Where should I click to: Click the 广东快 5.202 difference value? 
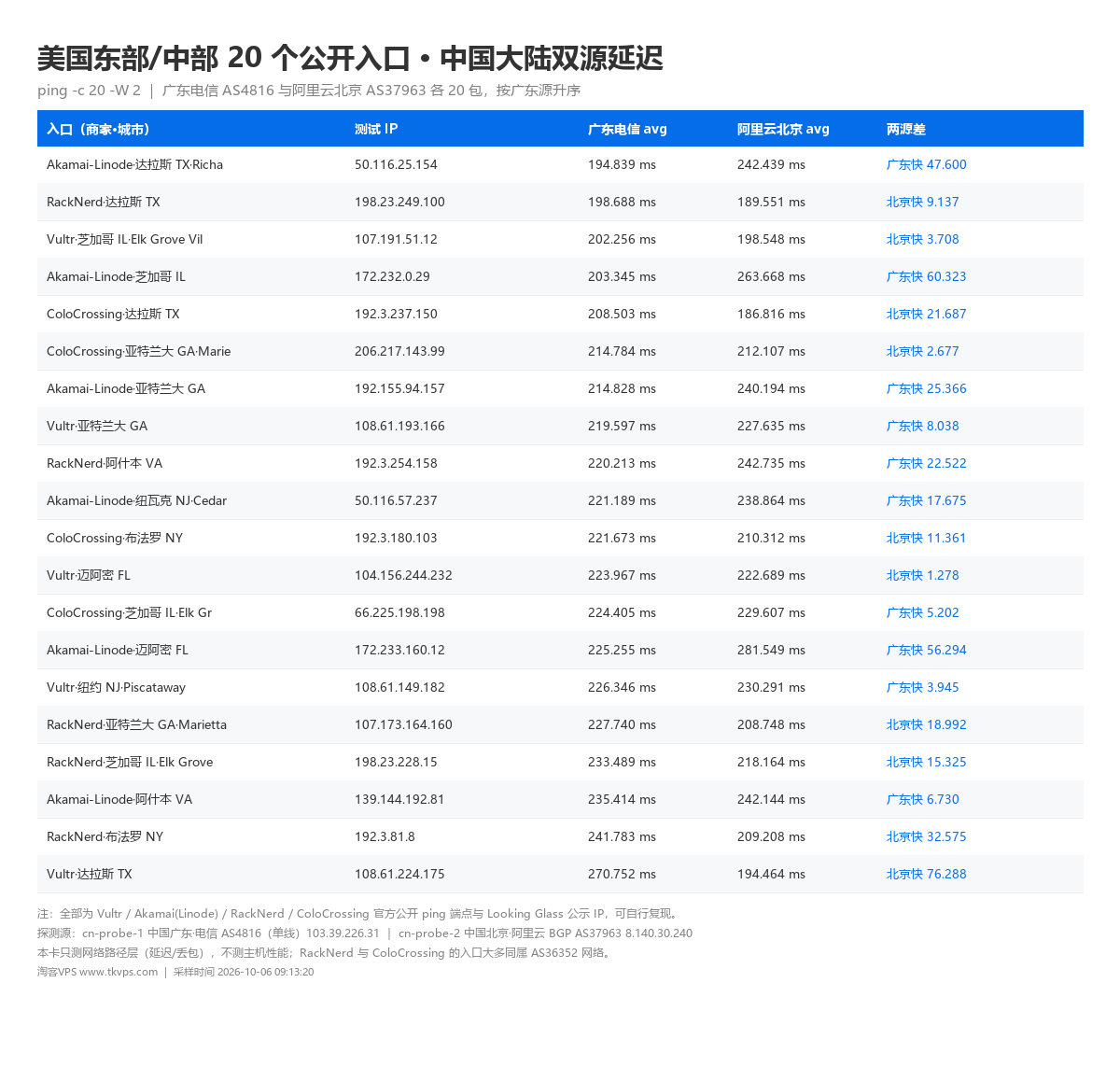point(923,612)
